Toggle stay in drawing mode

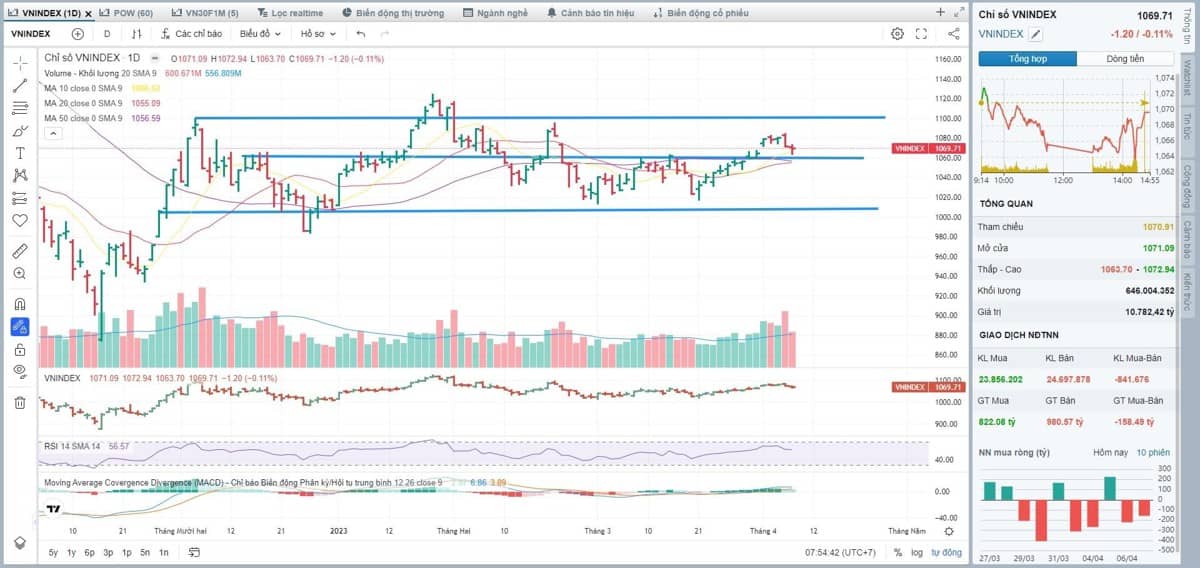[20, 326]
